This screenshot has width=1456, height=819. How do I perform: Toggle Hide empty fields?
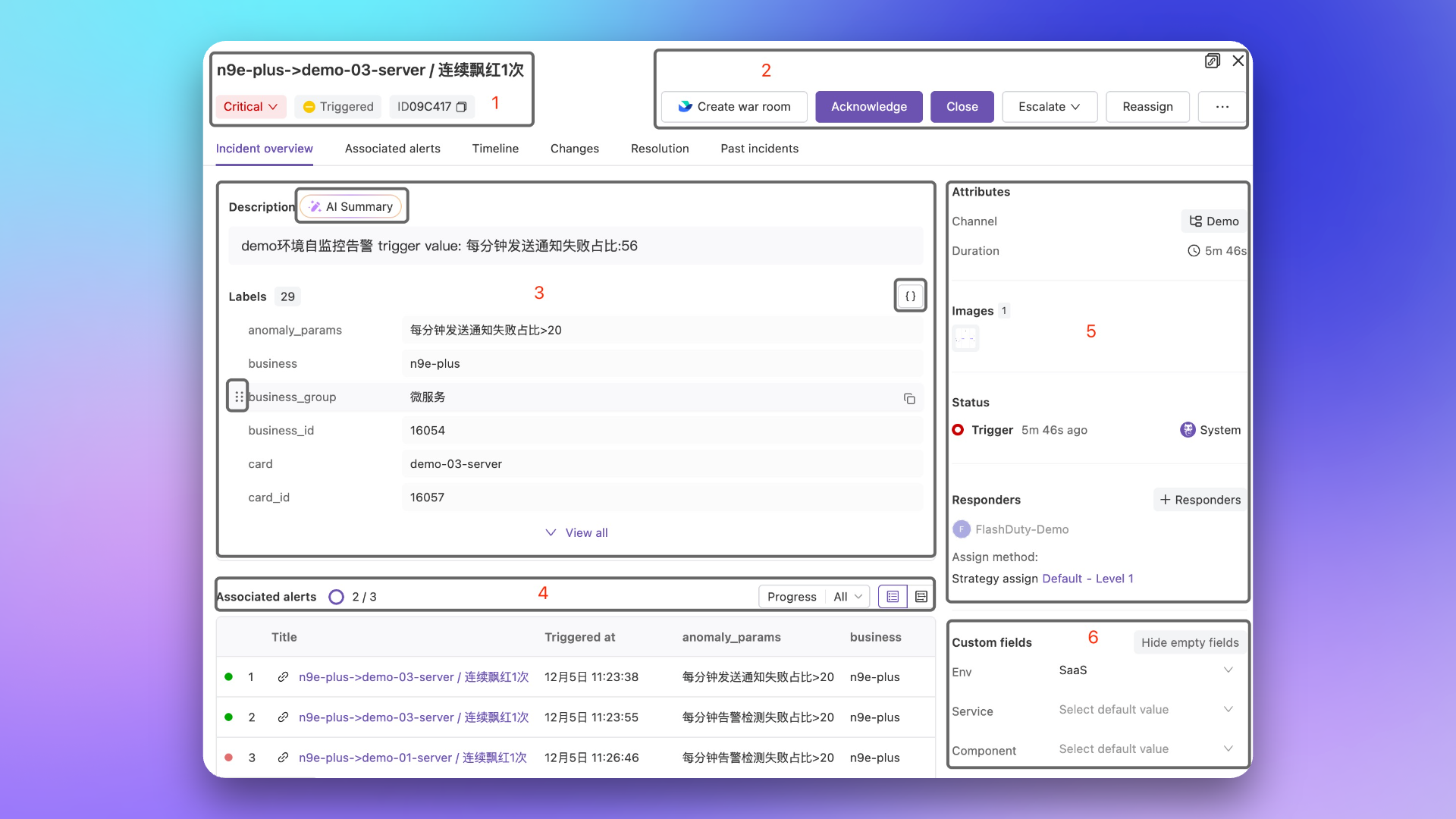pyautogui.click(x=1189, y=642)
